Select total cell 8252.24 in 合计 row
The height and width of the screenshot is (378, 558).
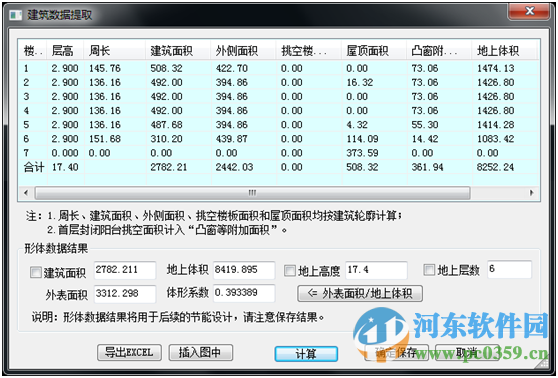pos(495,167)
